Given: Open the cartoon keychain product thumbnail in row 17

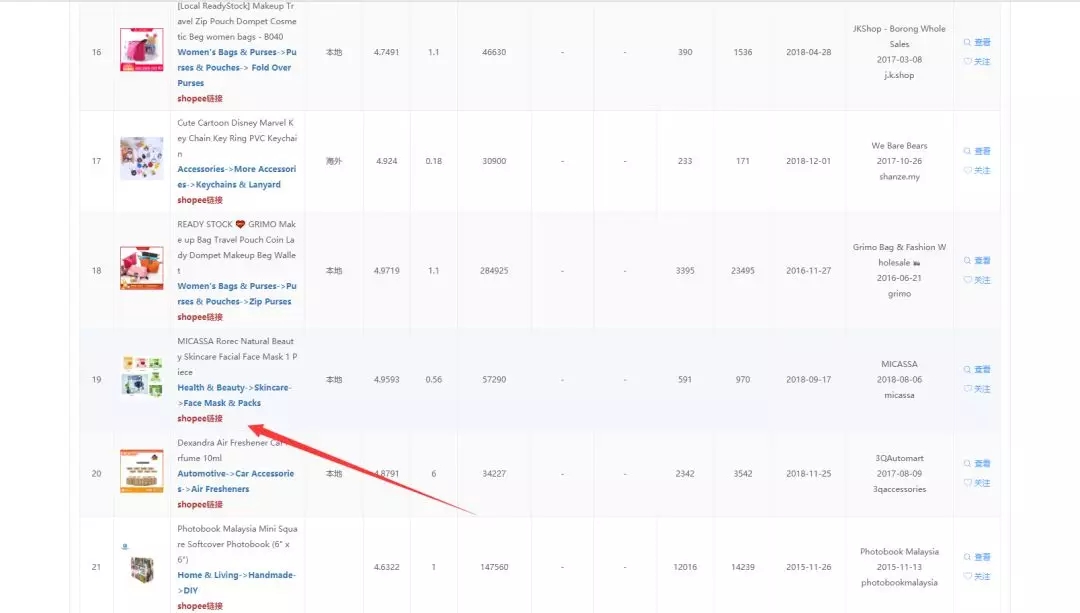Looking at the screenshot, I should pos(141,159).
